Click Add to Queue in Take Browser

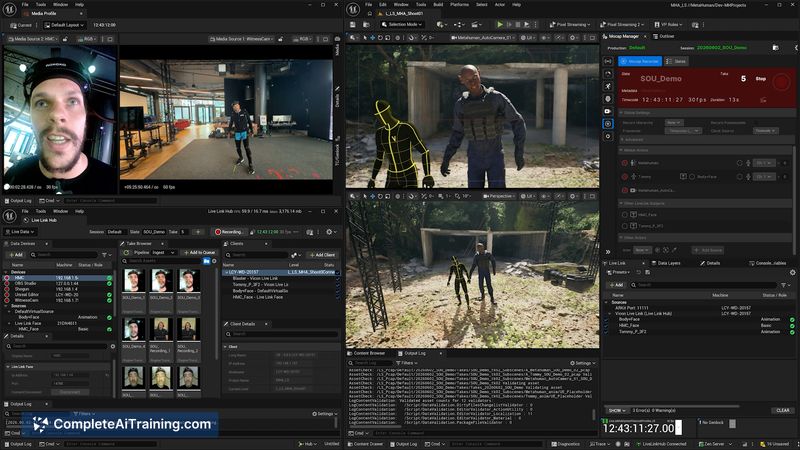(x=199, y=253)
